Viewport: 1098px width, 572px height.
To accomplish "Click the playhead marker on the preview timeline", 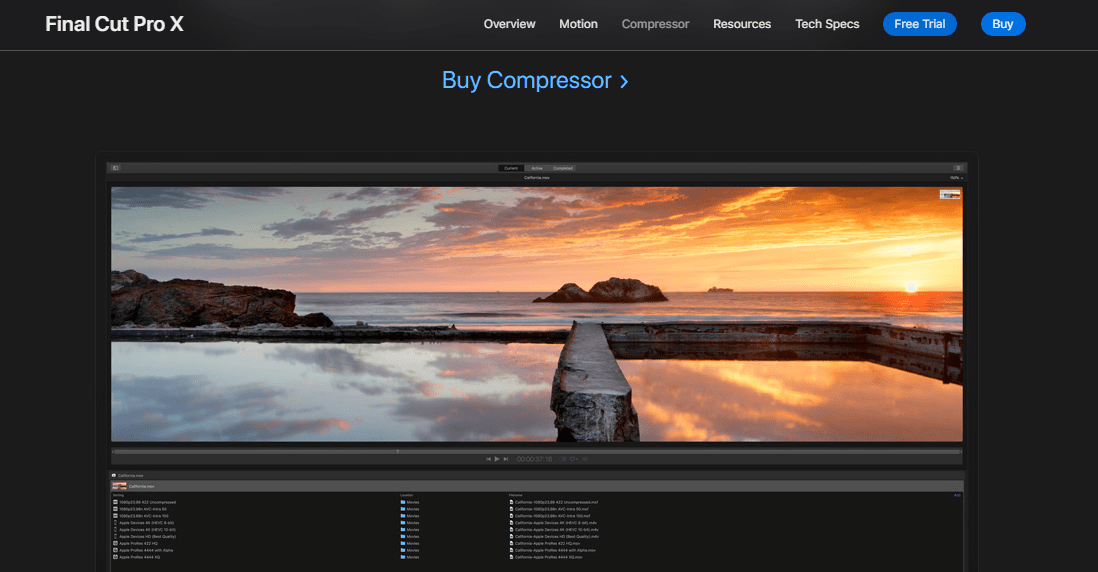I will (x=398, y=452).
